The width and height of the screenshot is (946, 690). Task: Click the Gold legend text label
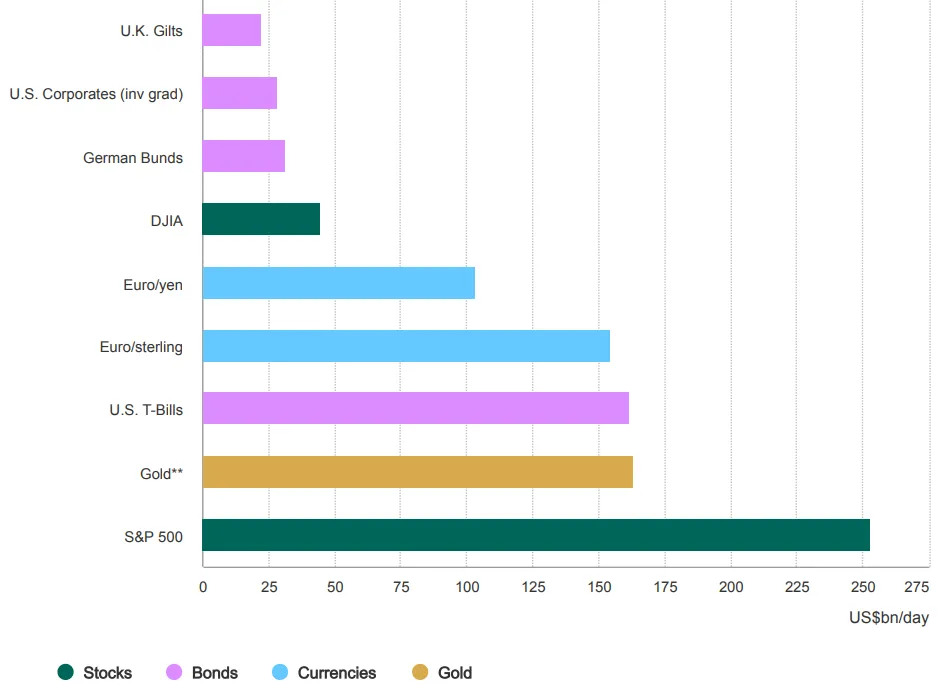tap(455, 673)
